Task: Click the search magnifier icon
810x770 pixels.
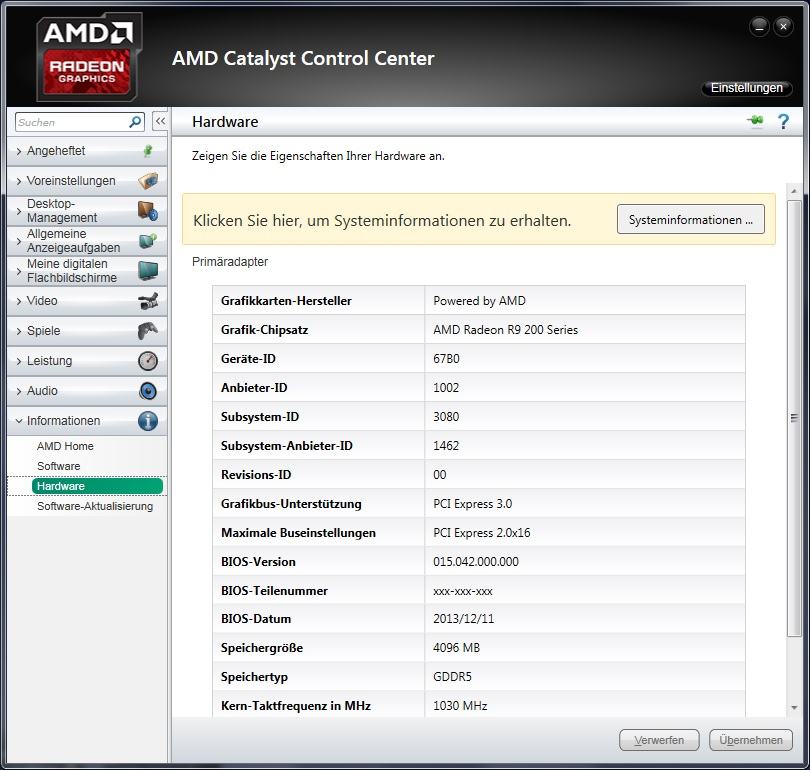Action: [x=135, y=122]
